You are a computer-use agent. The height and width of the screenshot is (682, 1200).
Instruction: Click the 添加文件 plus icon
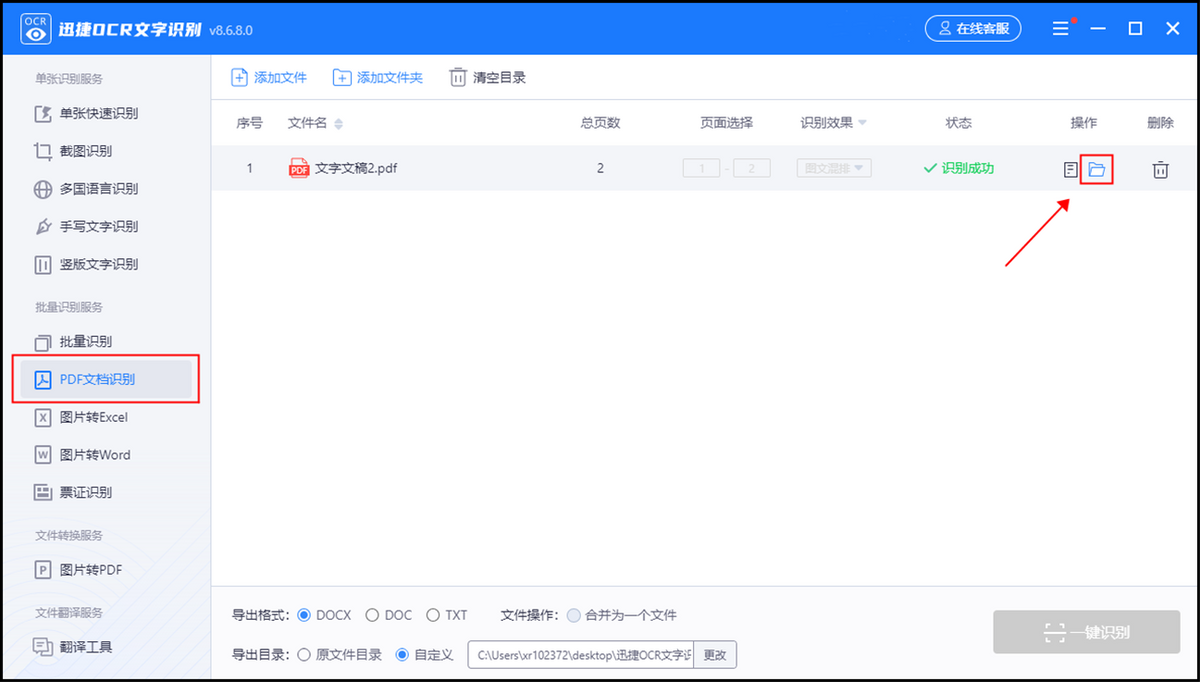point(239,77)
